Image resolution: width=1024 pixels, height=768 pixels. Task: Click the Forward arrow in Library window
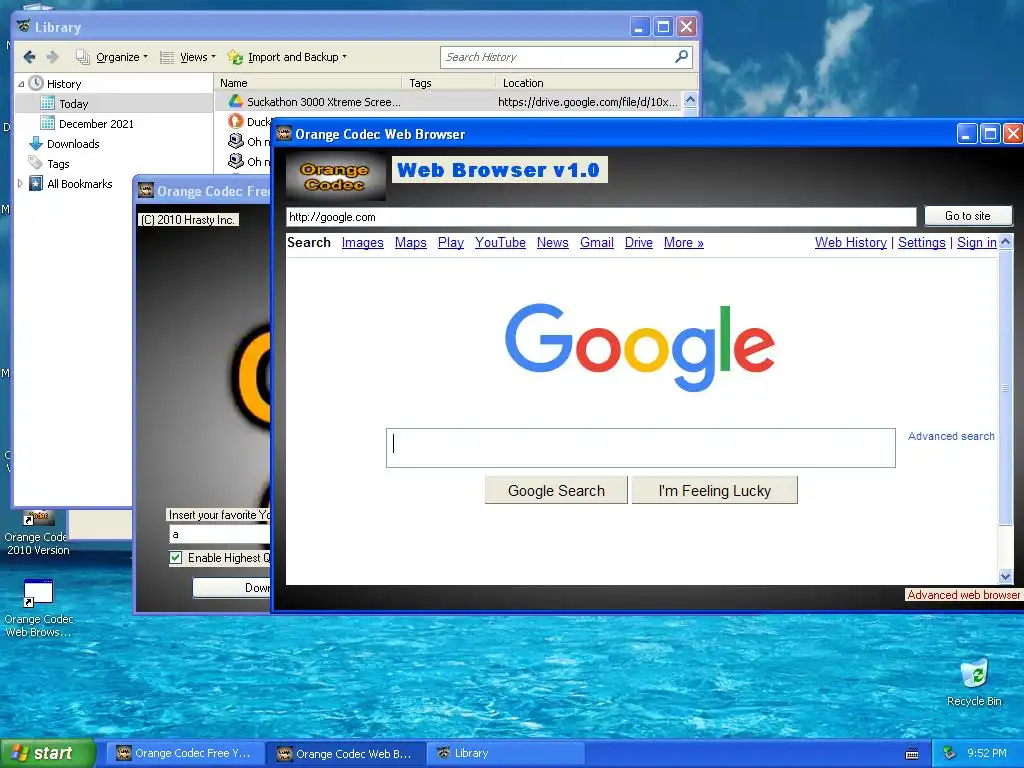point(53,57)
